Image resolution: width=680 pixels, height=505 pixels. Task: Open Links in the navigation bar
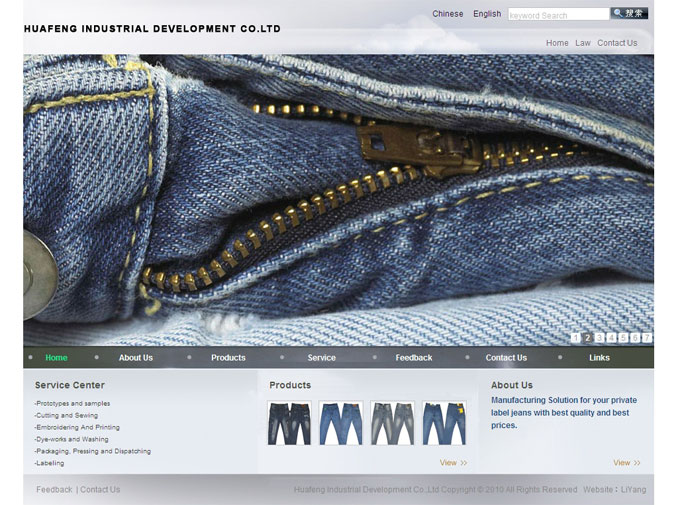pos(599,358)
